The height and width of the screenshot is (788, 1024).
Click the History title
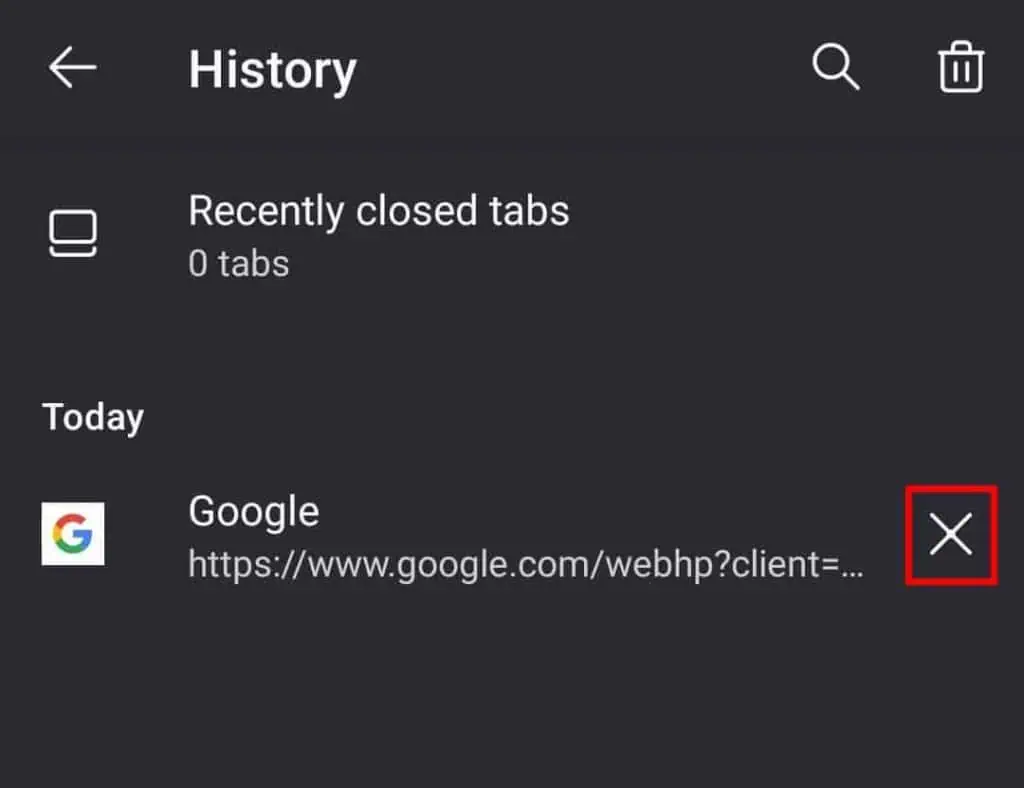click(x=272, y=68)
